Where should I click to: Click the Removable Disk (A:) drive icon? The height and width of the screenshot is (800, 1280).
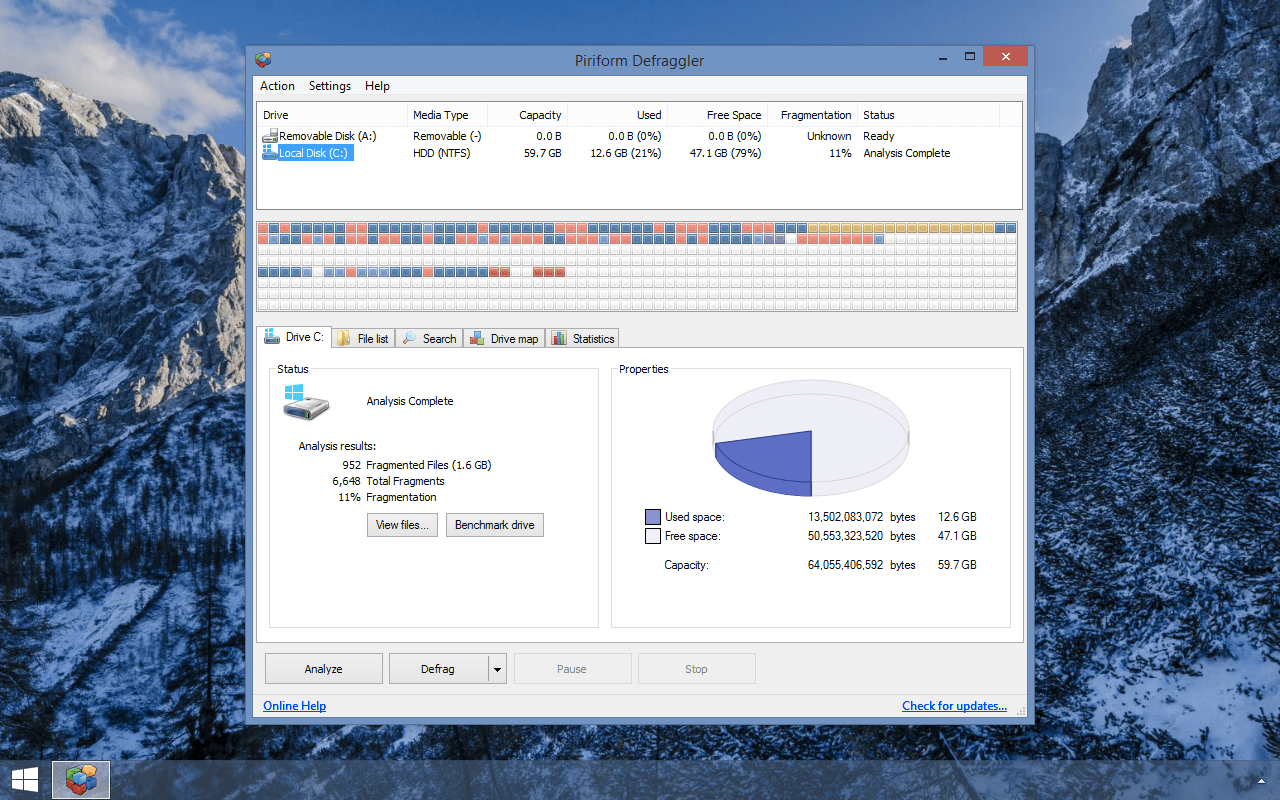click(x=270, y=136)
